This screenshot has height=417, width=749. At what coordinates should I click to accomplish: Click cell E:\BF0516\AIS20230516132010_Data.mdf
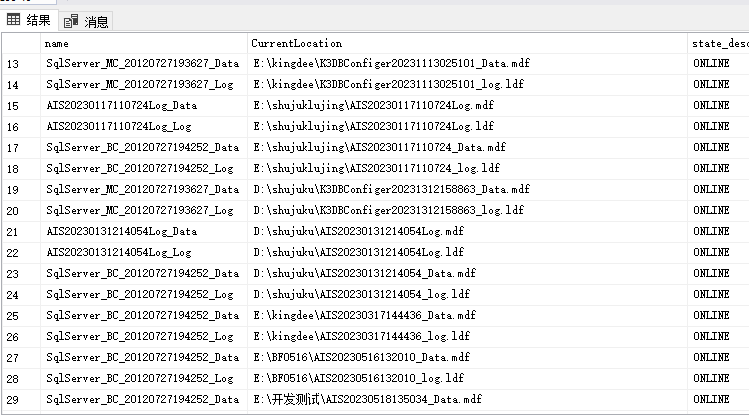(360, 357)
